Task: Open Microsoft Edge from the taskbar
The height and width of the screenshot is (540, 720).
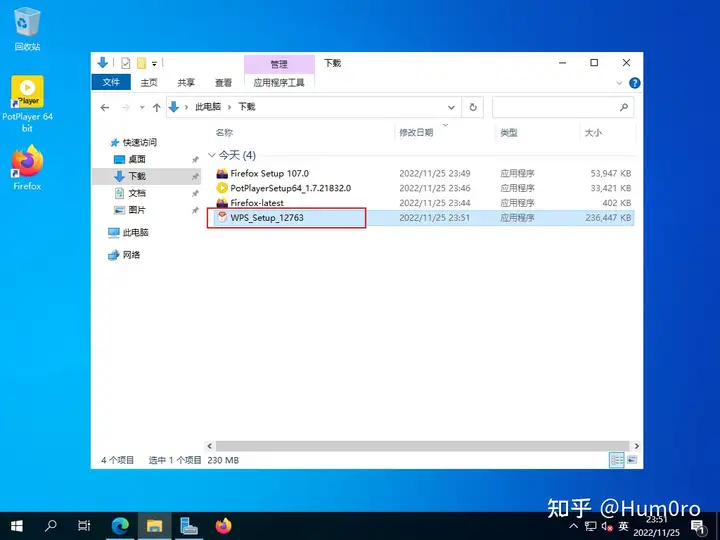Action: (120, 526)
